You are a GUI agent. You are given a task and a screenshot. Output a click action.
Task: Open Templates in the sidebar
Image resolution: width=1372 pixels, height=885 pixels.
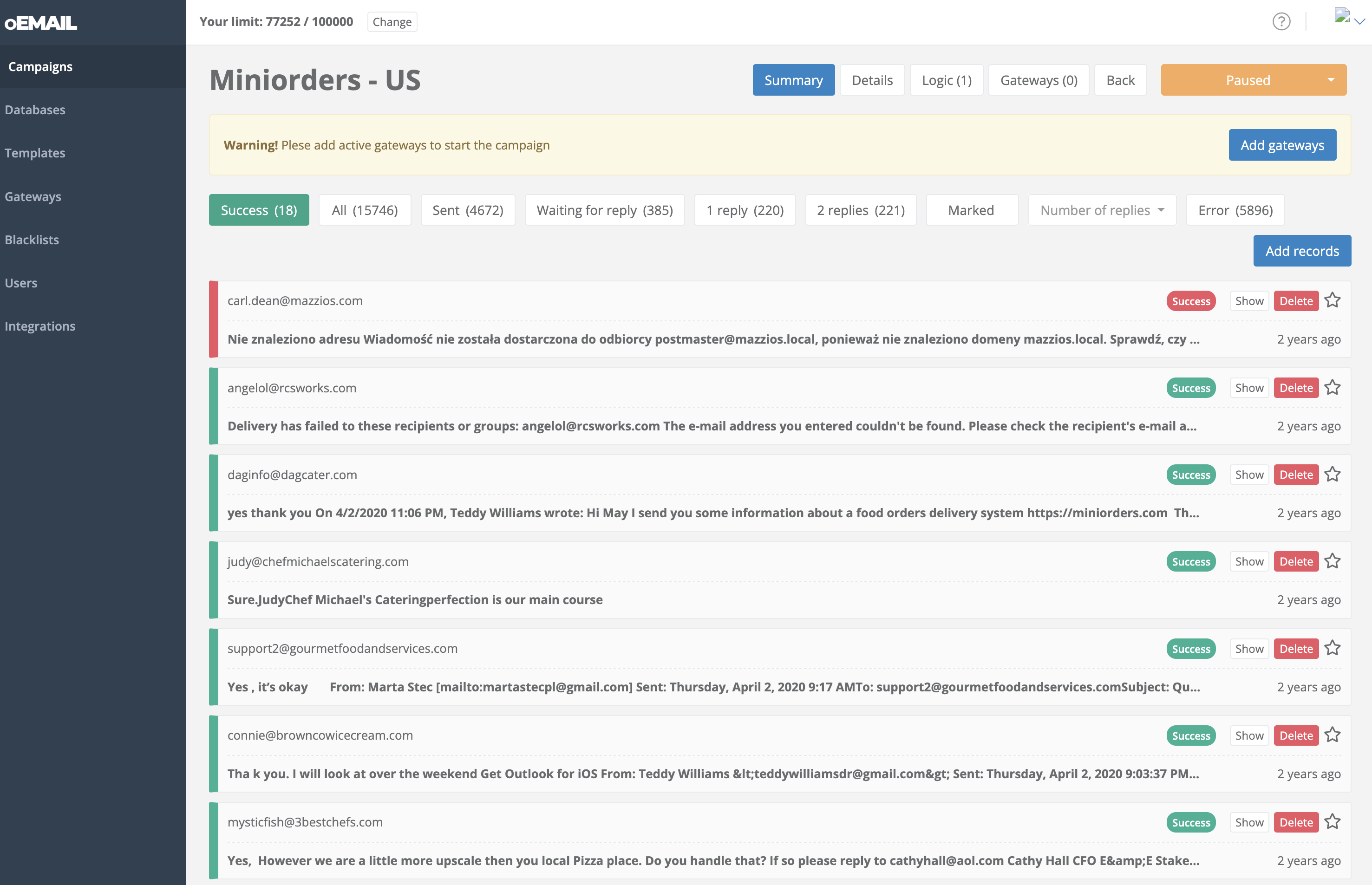[35, 153]
